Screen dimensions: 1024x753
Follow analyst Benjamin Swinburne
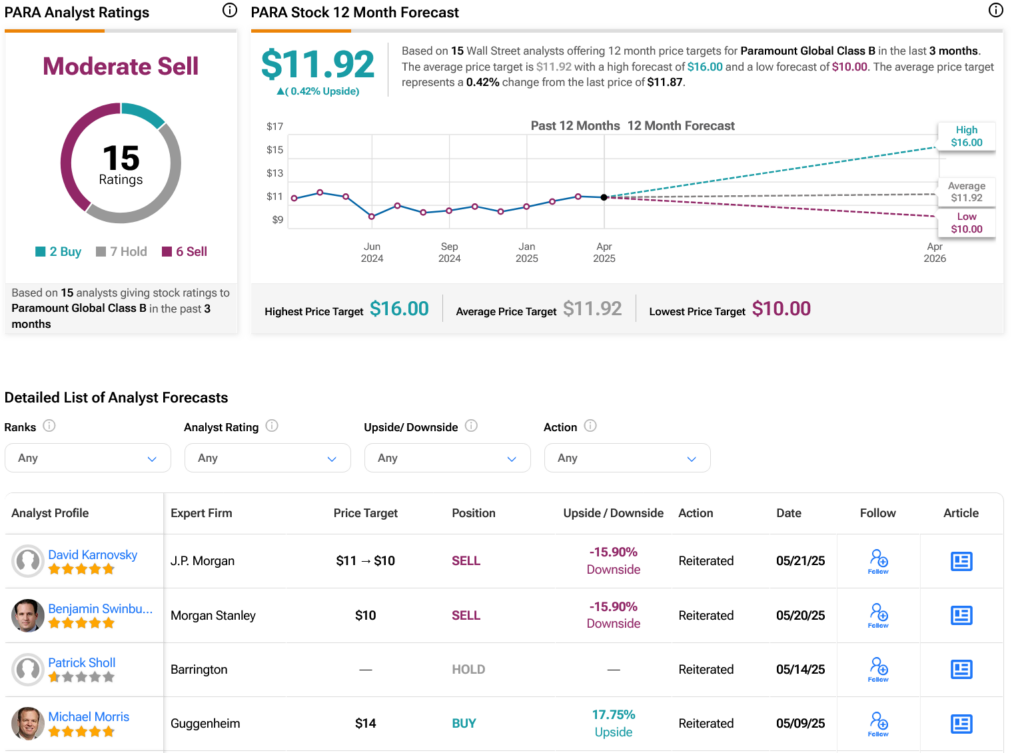coord(878,615)
